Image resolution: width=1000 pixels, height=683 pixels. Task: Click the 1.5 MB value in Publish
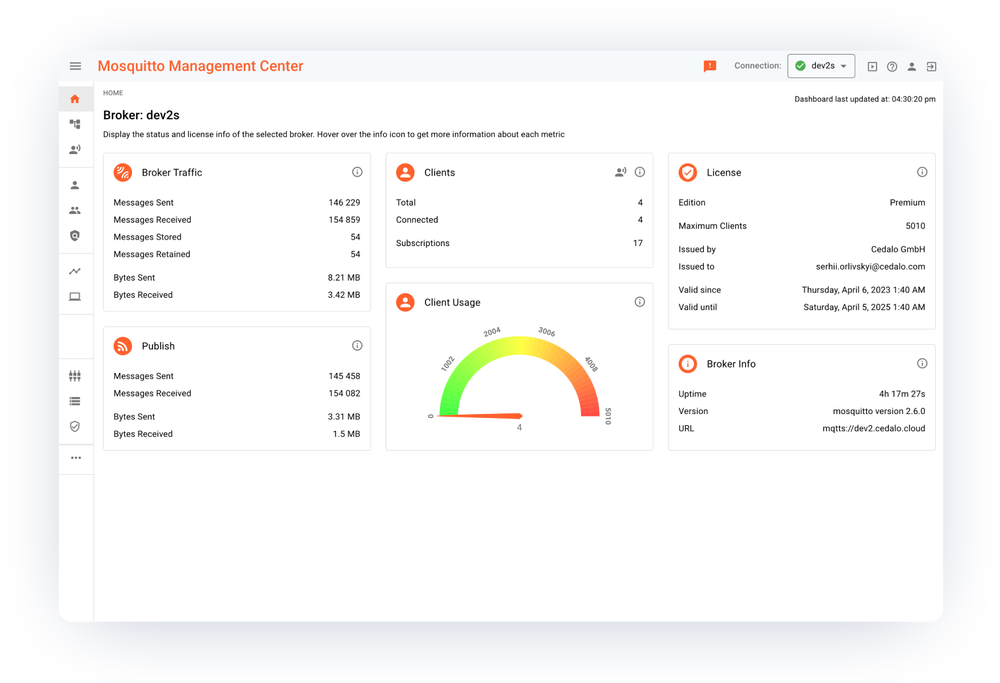point(346,434)
